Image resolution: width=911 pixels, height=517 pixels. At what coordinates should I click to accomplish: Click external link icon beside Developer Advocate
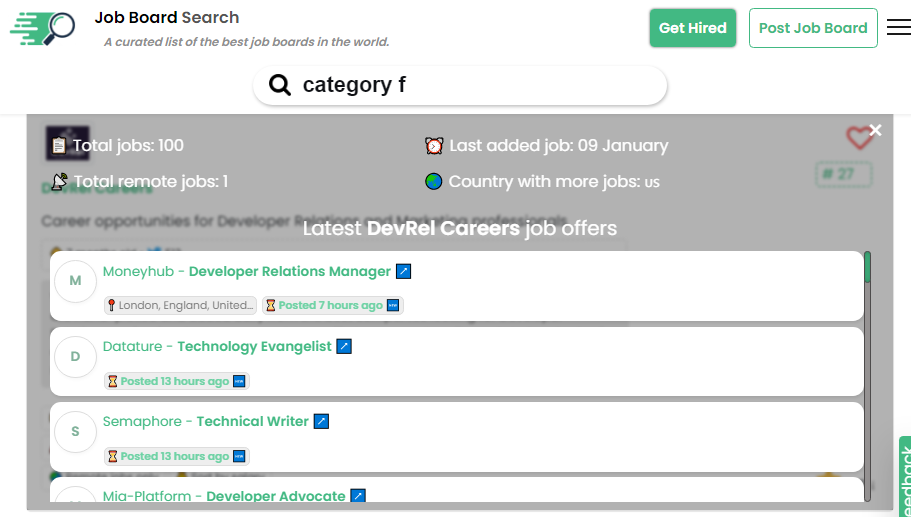(x=358, y=496)
